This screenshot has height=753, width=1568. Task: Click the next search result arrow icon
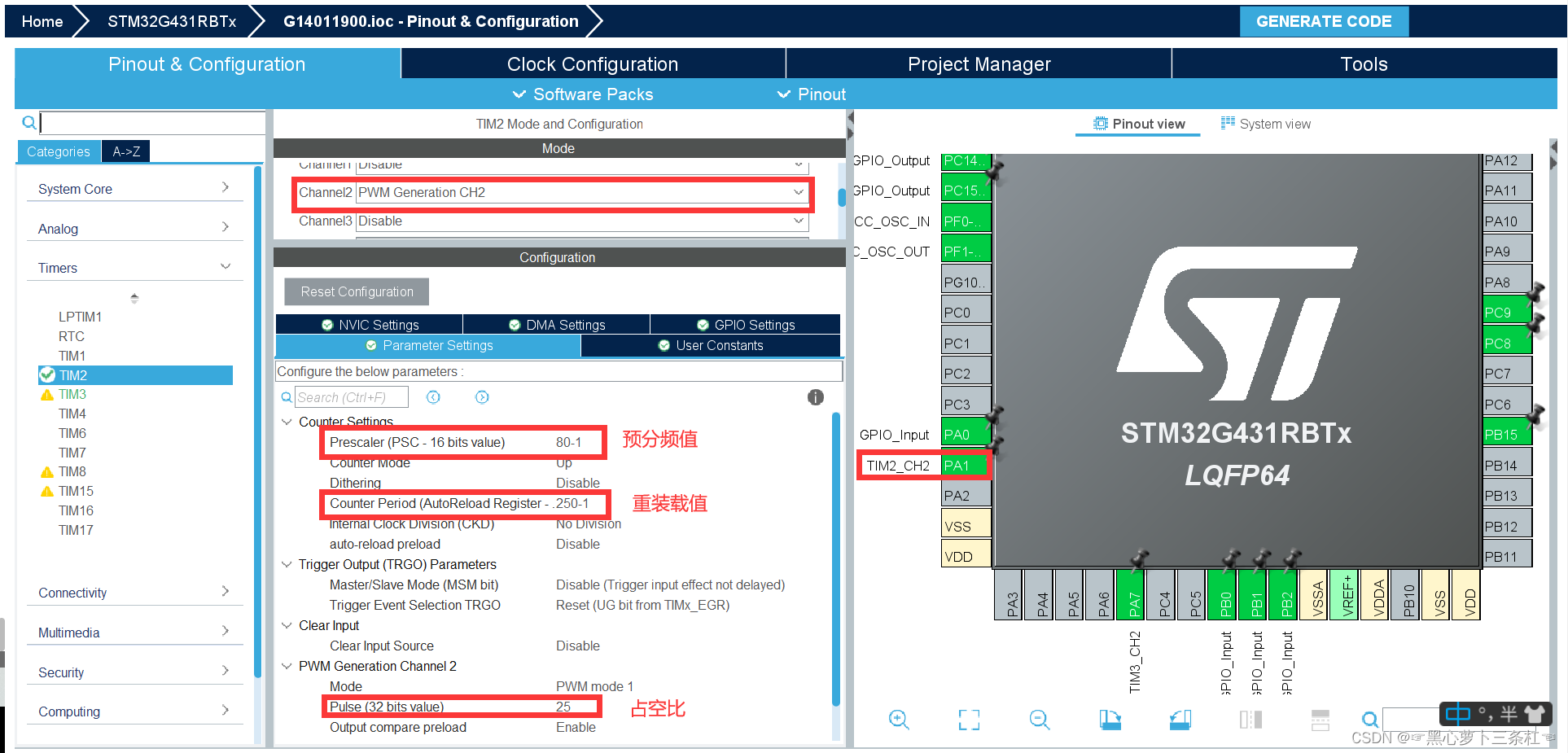pos(482,397)
